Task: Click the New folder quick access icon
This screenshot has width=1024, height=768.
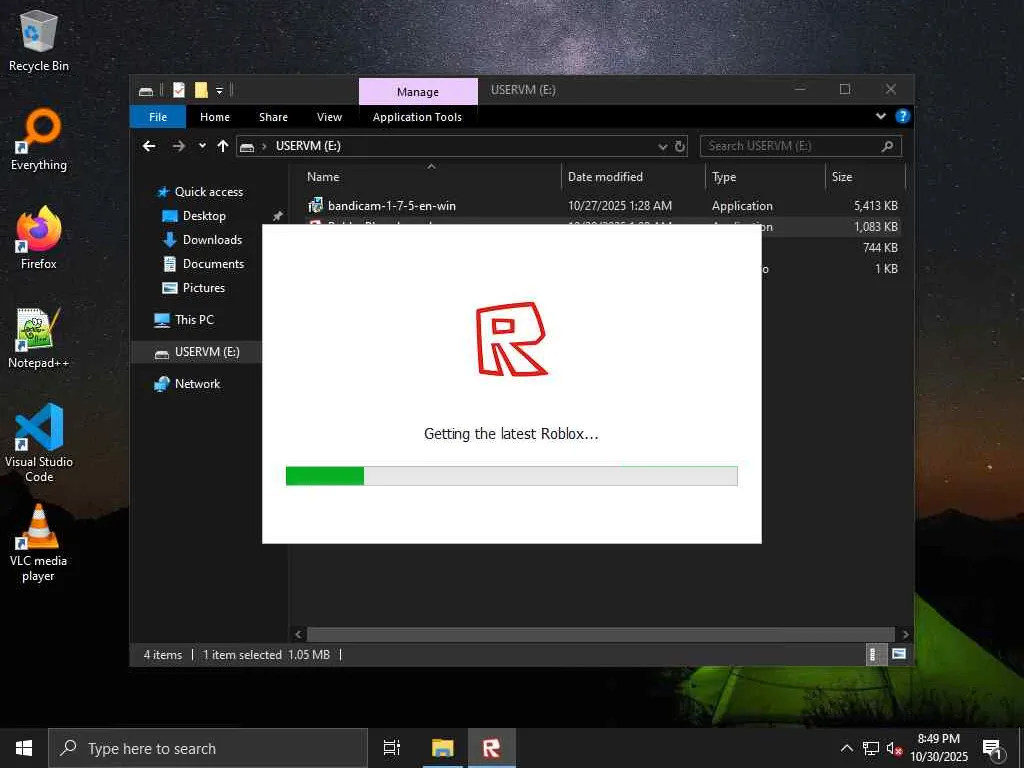Action: [x=201, y=90]
